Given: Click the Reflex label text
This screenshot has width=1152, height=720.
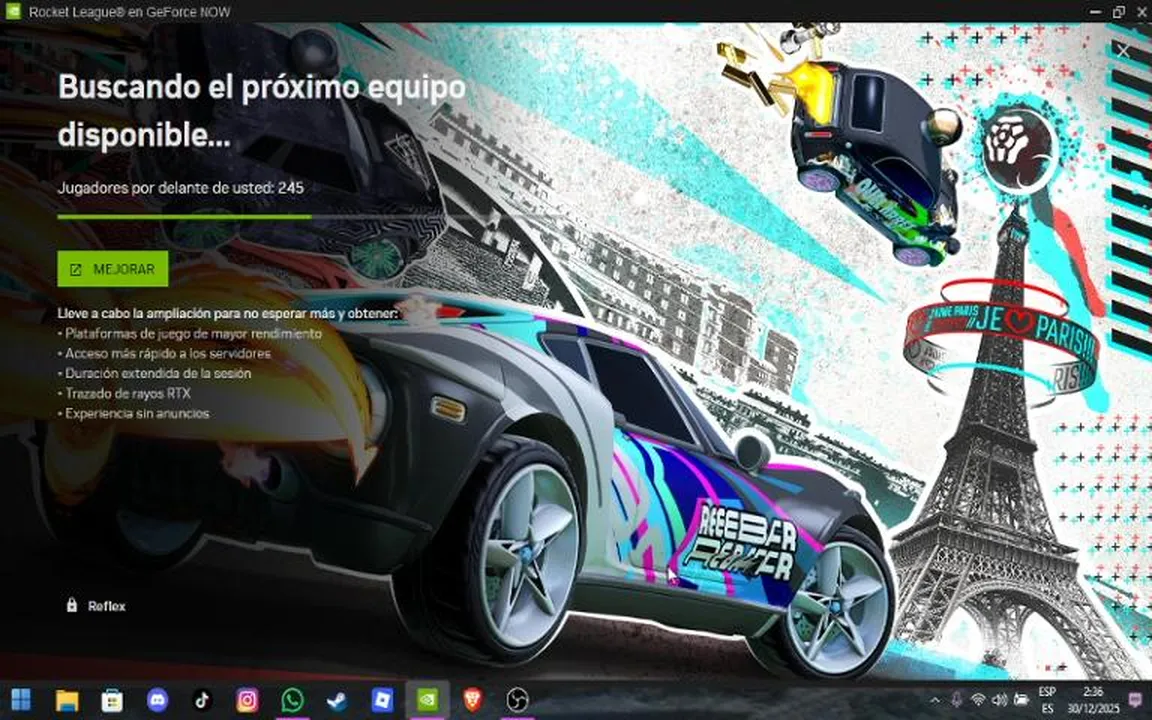Looking at the screenshot, I should [107, 606].
